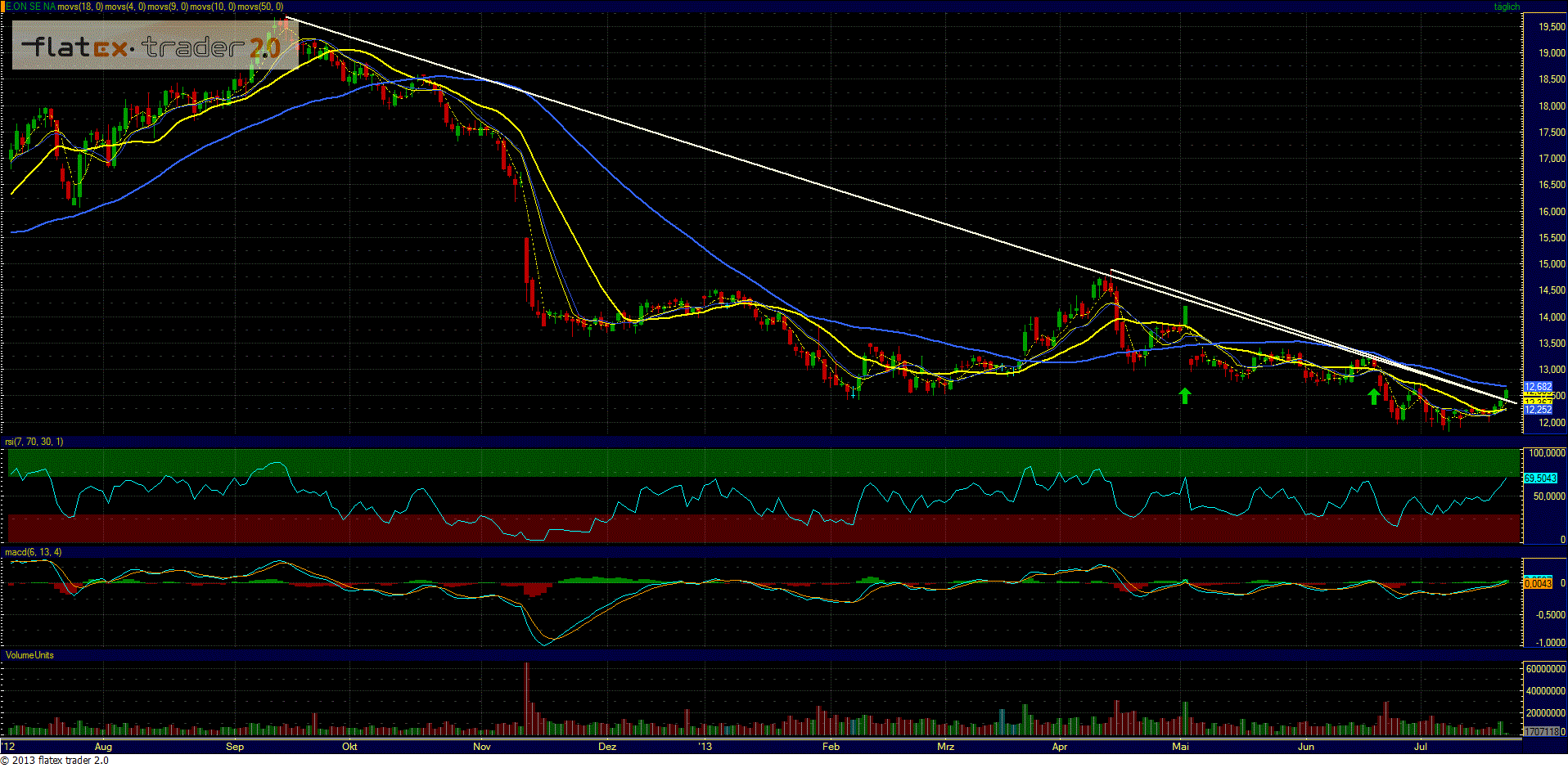
Task: Click the 17,000 price axis value
Action: pyautogui.click(x=1552, y=159)
